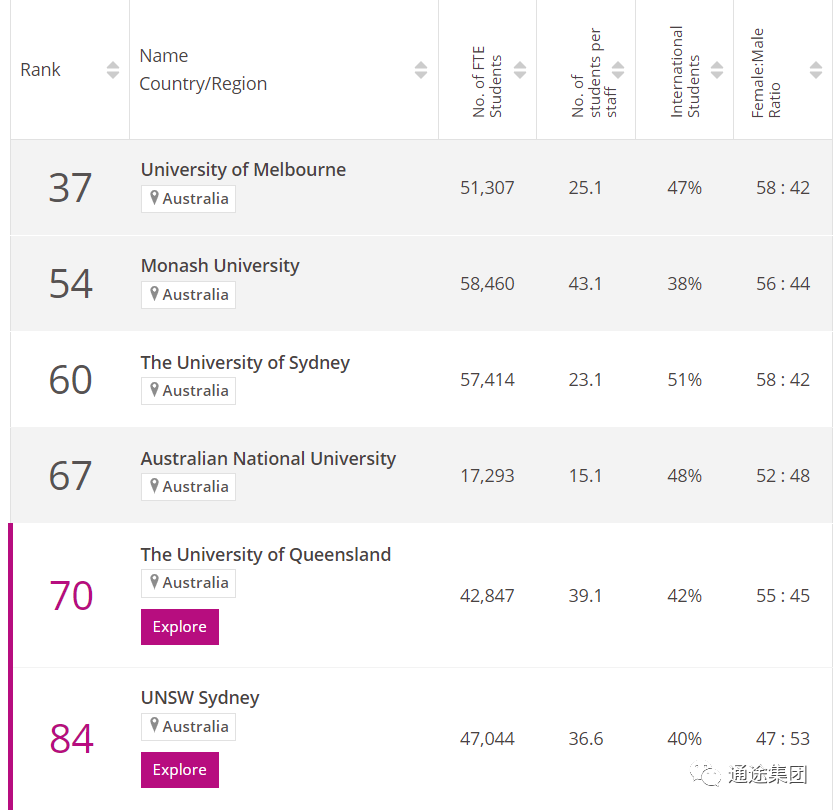Click students per staff value 15.1
The height and width of the screenshot is (810, 834).
[x=585, y=475]
